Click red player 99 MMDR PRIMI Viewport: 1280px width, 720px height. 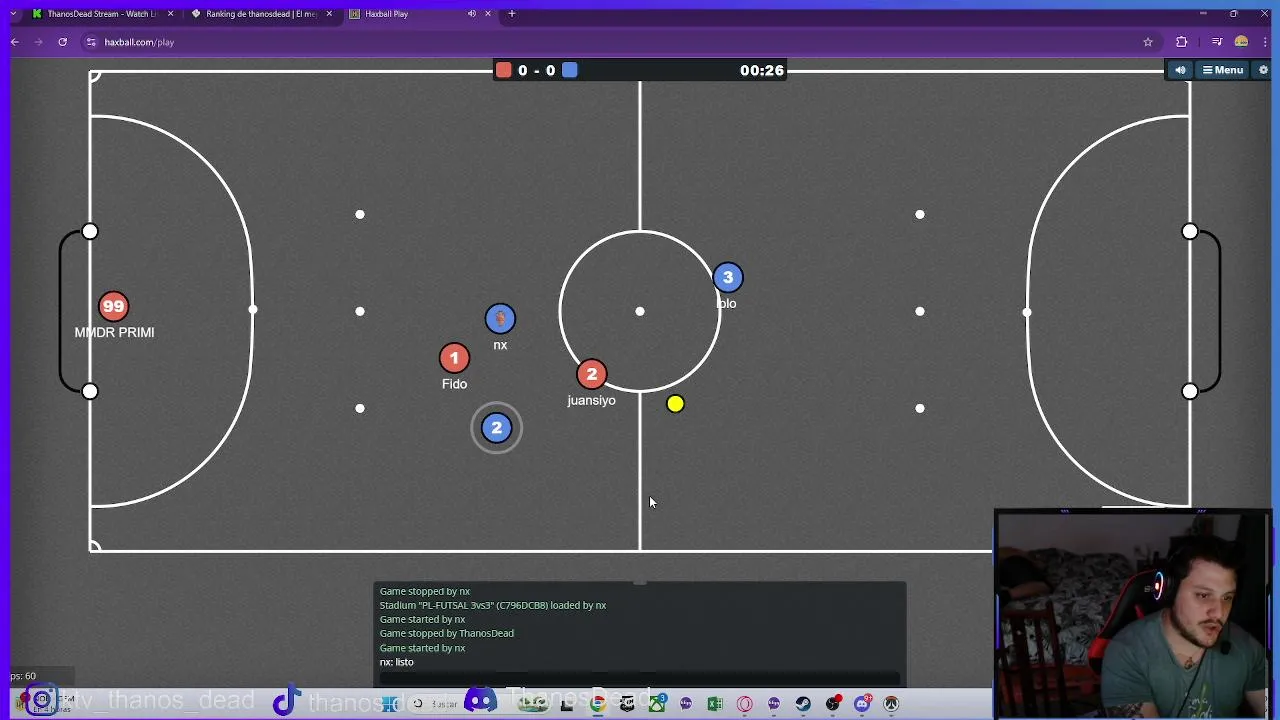[113, 306]
